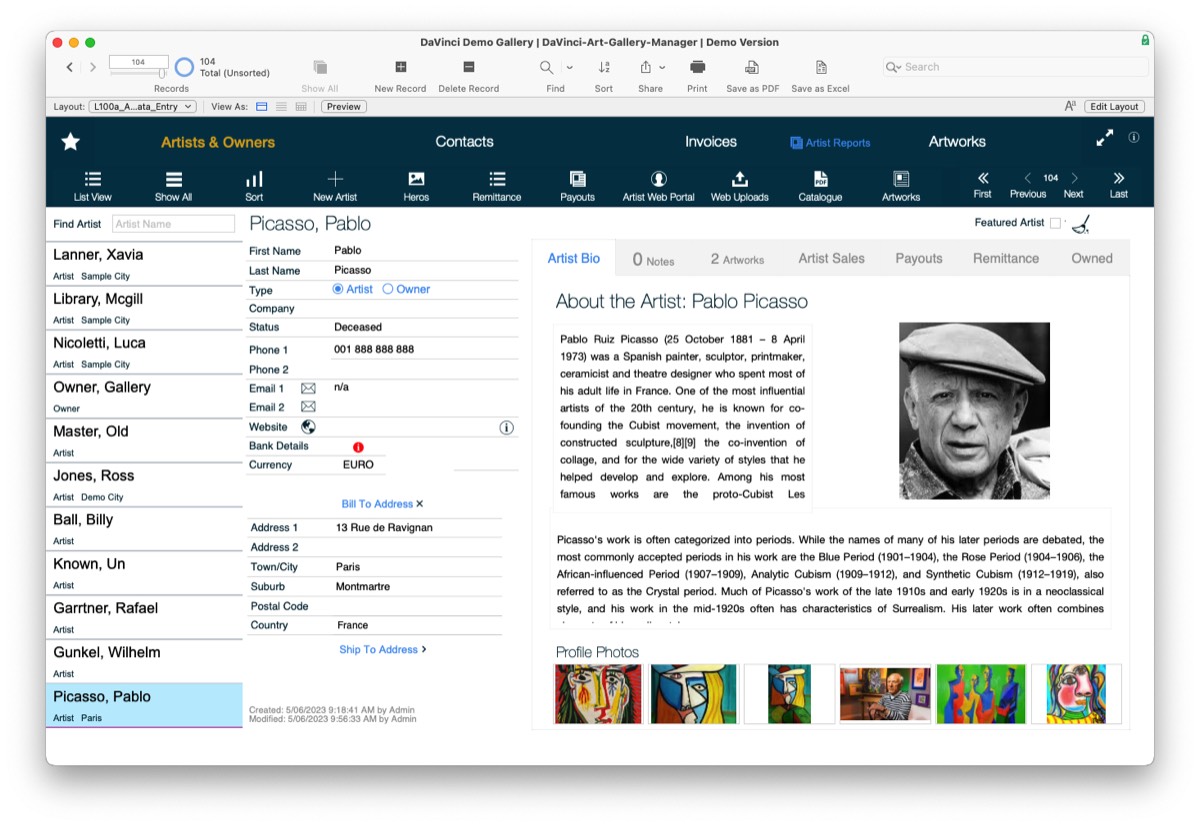1200x826 pixels.
Task: Open the Artworks section in top navy bar
Action: click(957, 141)
